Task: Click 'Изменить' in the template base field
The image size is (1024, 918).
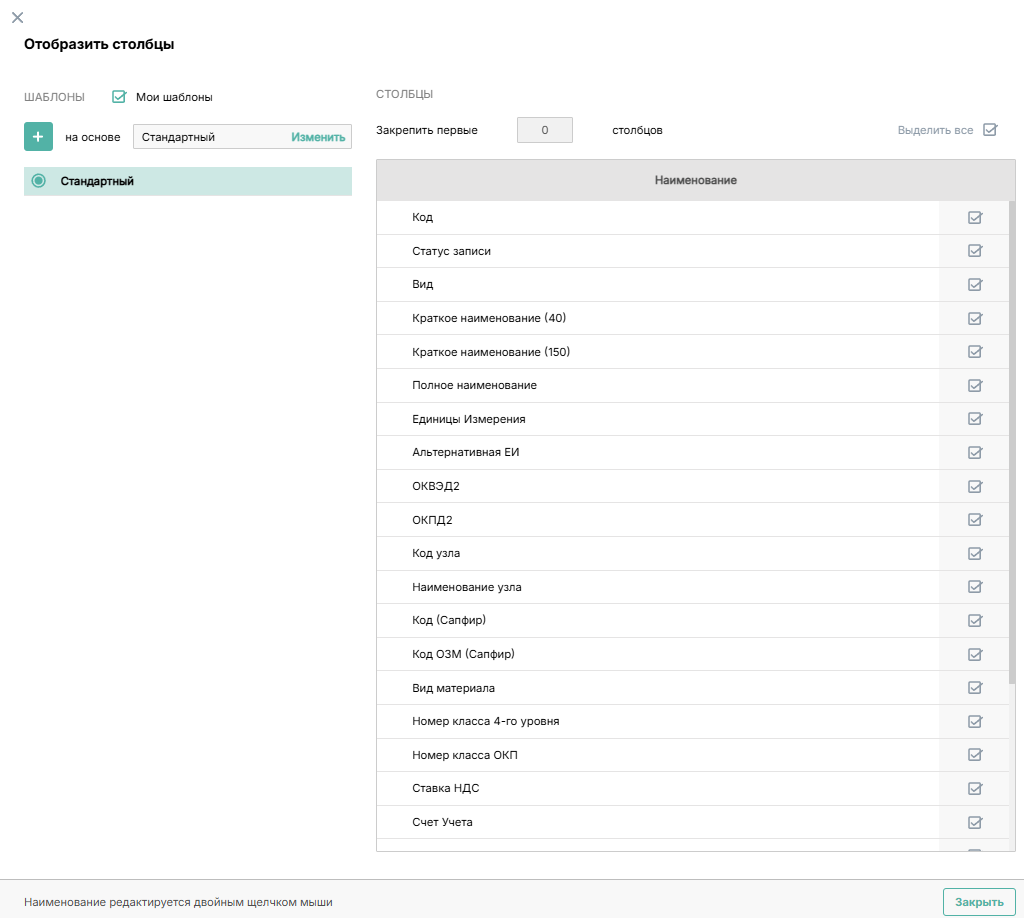Action: 318,137
